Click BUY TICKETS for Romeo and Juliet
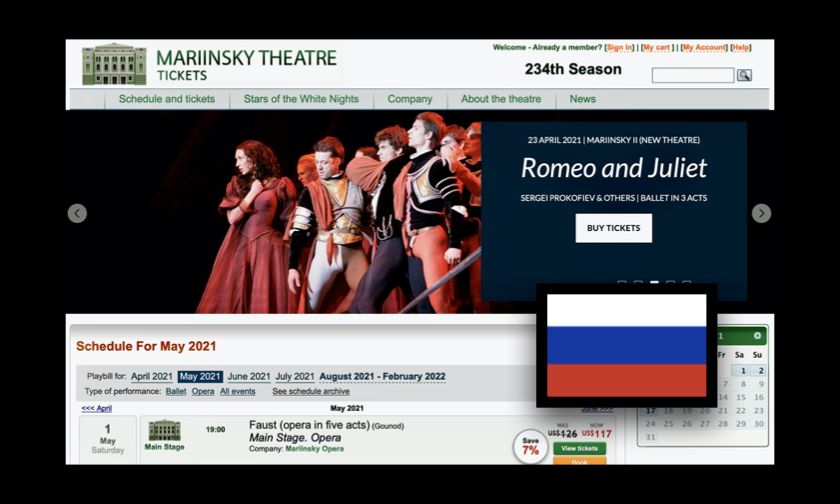 coord(613,228)
